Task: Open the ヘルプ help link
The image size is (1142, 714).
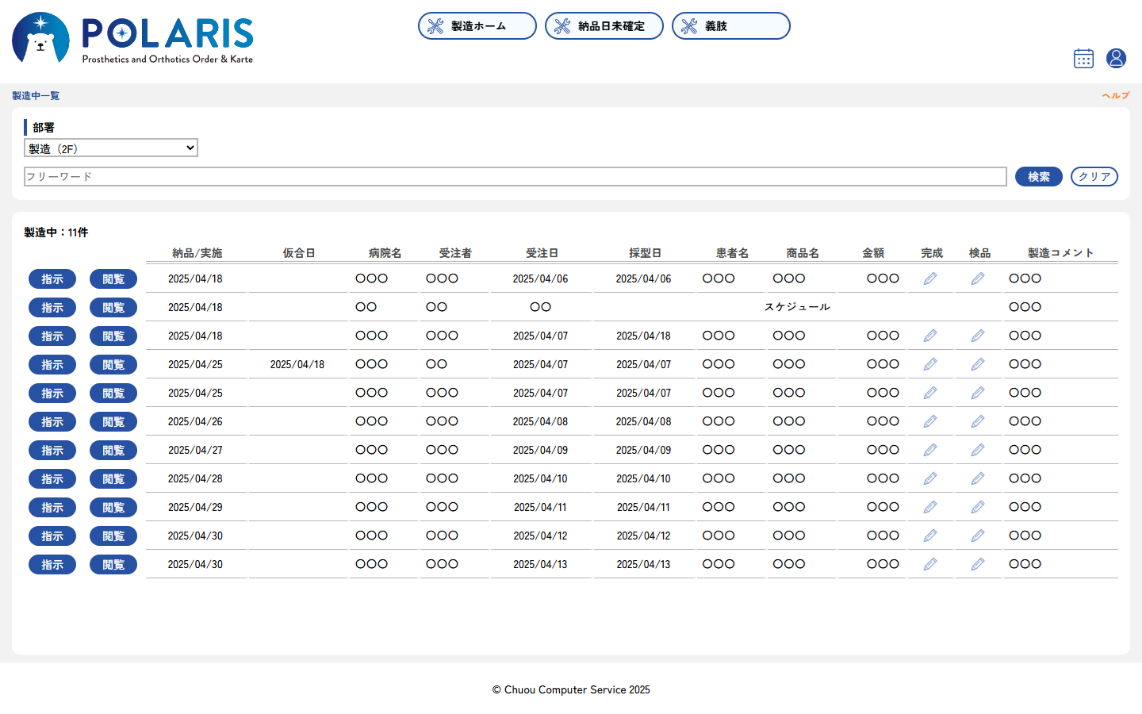Action: click(1115, 96)
